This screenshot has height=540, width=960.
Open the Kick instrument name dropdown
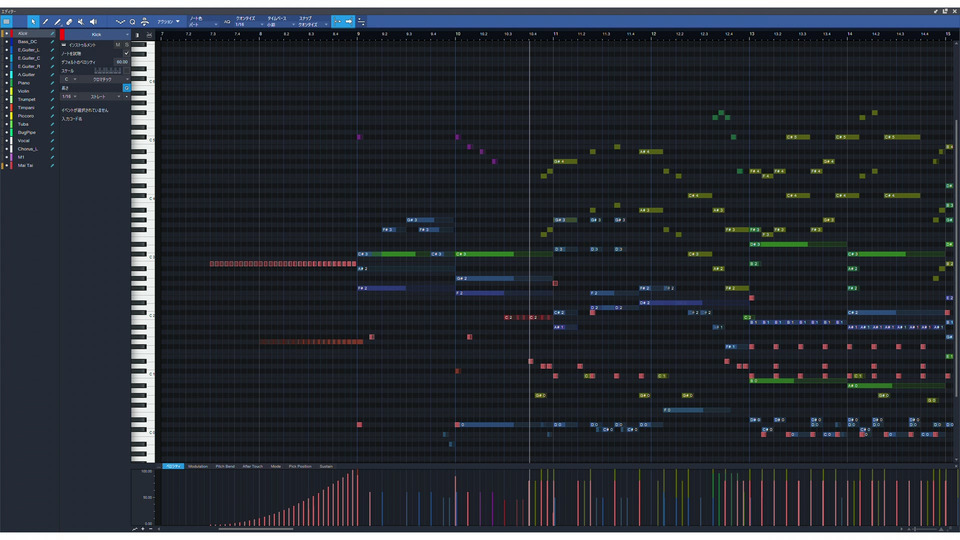coord(97,34)
